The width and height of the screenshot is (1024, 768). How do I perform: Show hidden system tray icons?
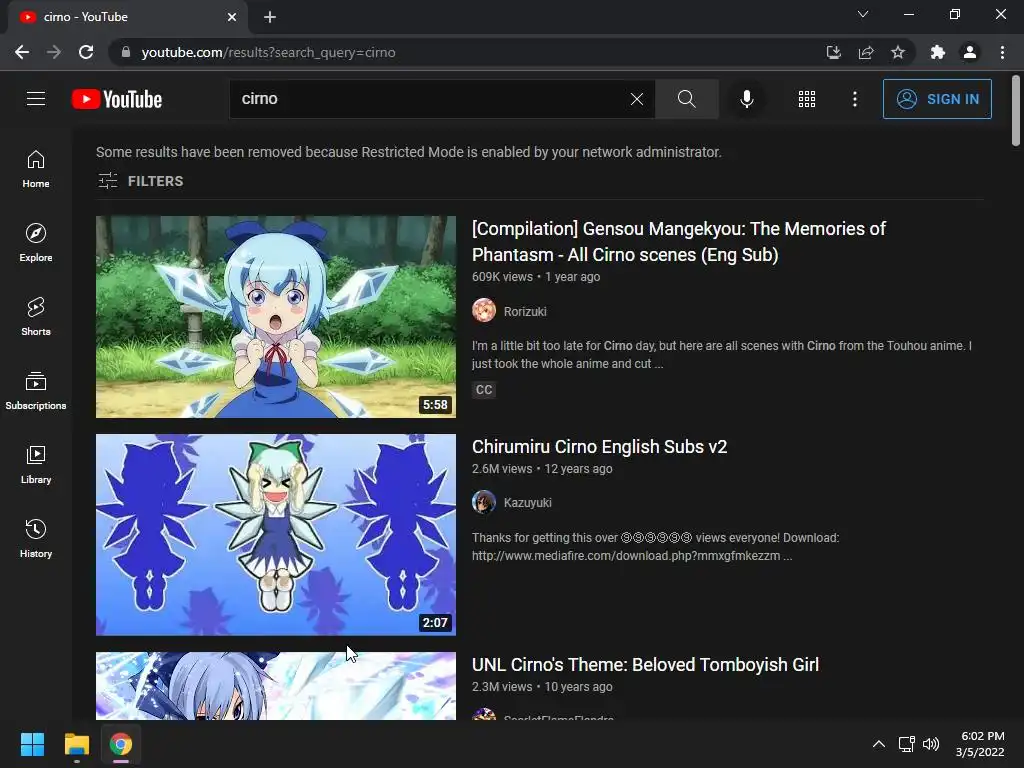[x=879, y=744]
